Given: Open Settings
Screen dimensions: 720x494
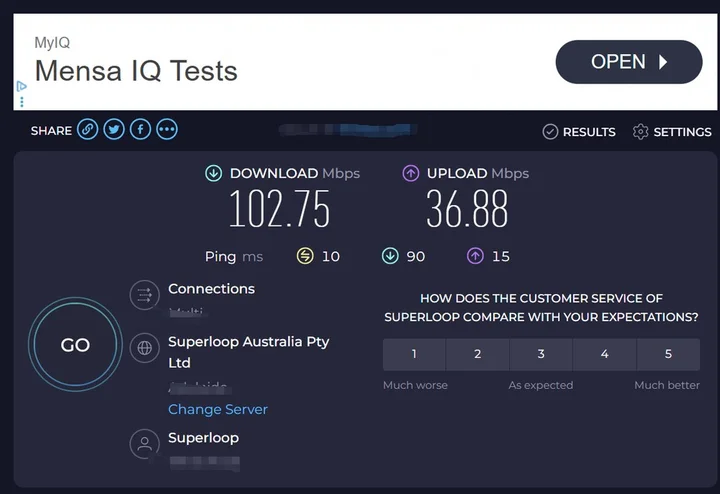Looking at the screenshot, I should pos(672,131).
